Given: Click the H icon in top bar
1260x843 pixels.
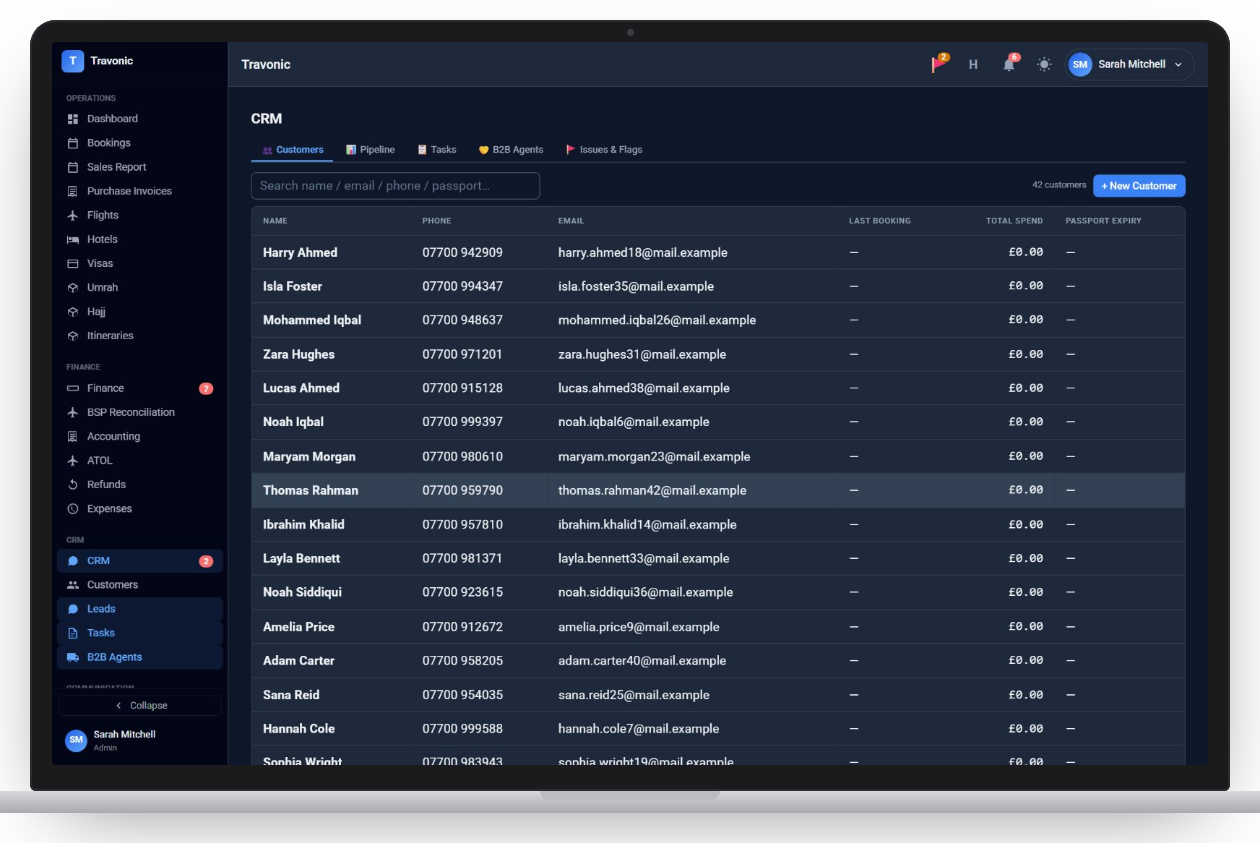Looking at the screenshot, I should pyautogui.click(x=973, y=64).
